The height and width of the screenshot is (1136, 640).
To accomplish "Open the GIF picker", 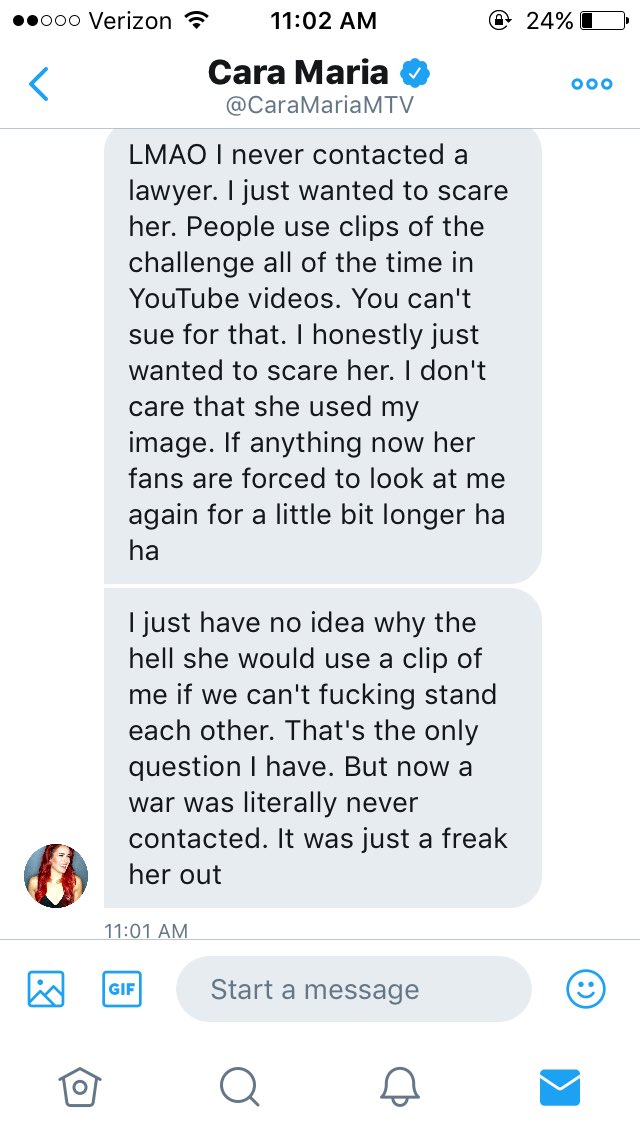I will click(x=122, y=989).
